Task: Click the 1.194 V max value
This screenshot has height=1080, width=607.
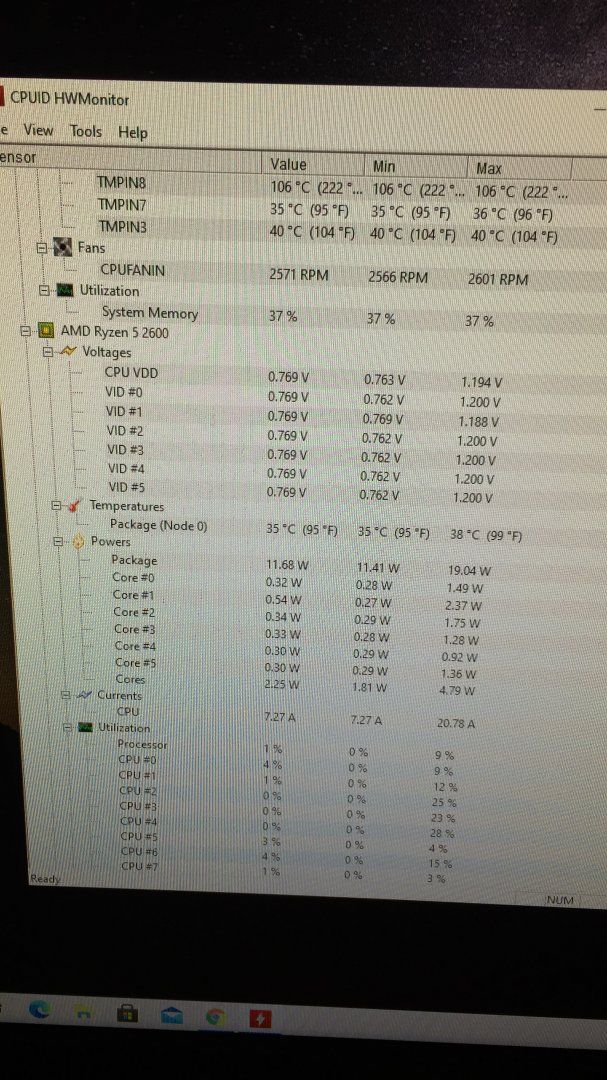Action: (x=480, y=382)
